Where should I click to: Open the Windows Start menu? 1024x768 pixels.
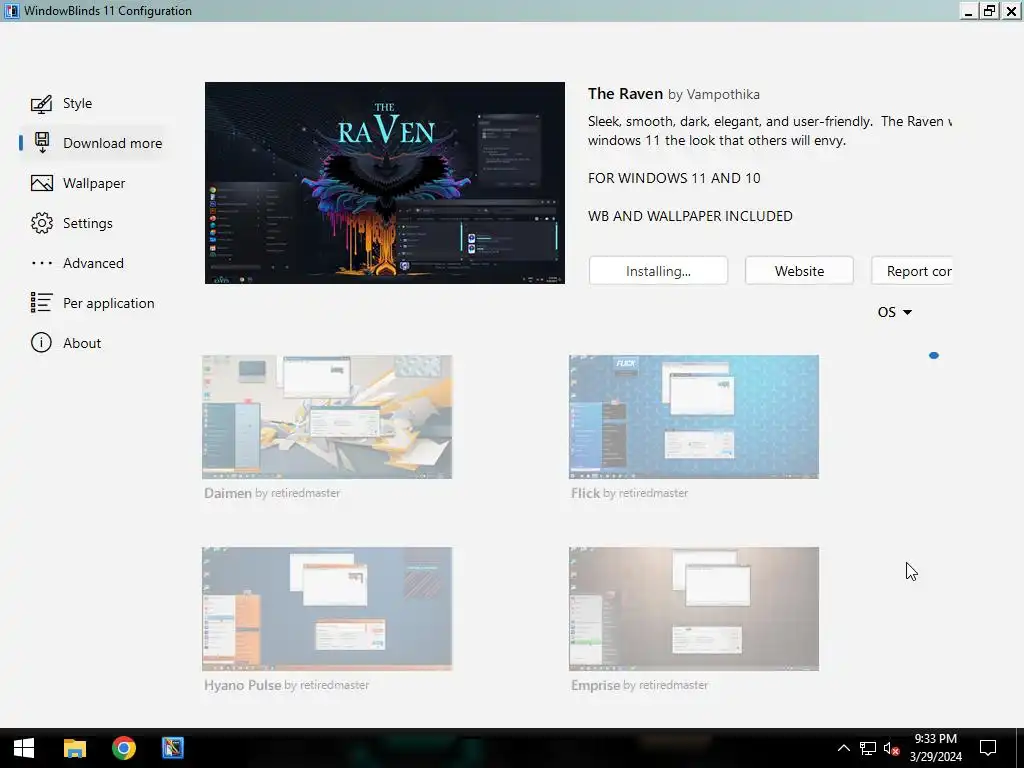click(x=24, y=748)
